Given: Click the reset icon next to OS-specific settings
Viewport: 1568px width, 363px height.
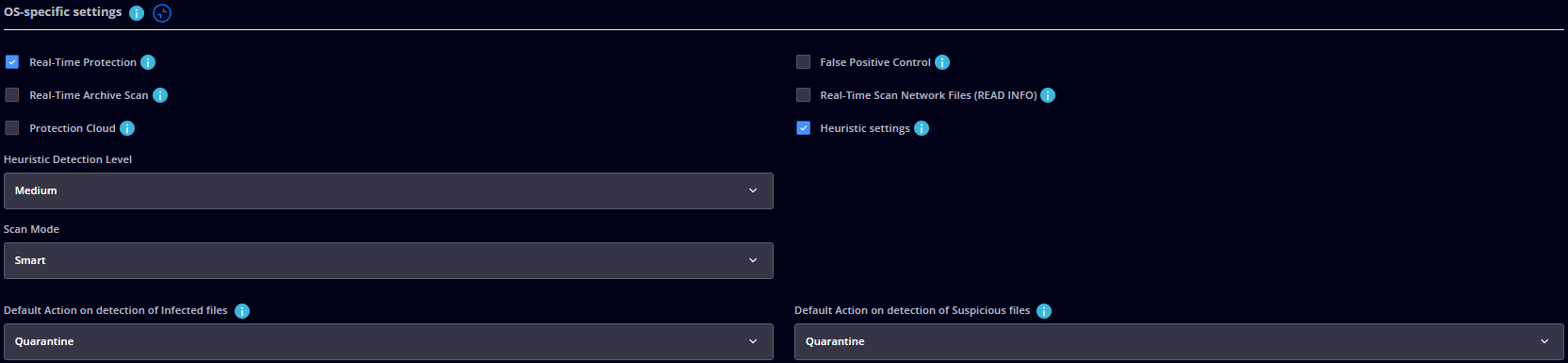Looking at the screenshot, I should click(x=162, y=13).
